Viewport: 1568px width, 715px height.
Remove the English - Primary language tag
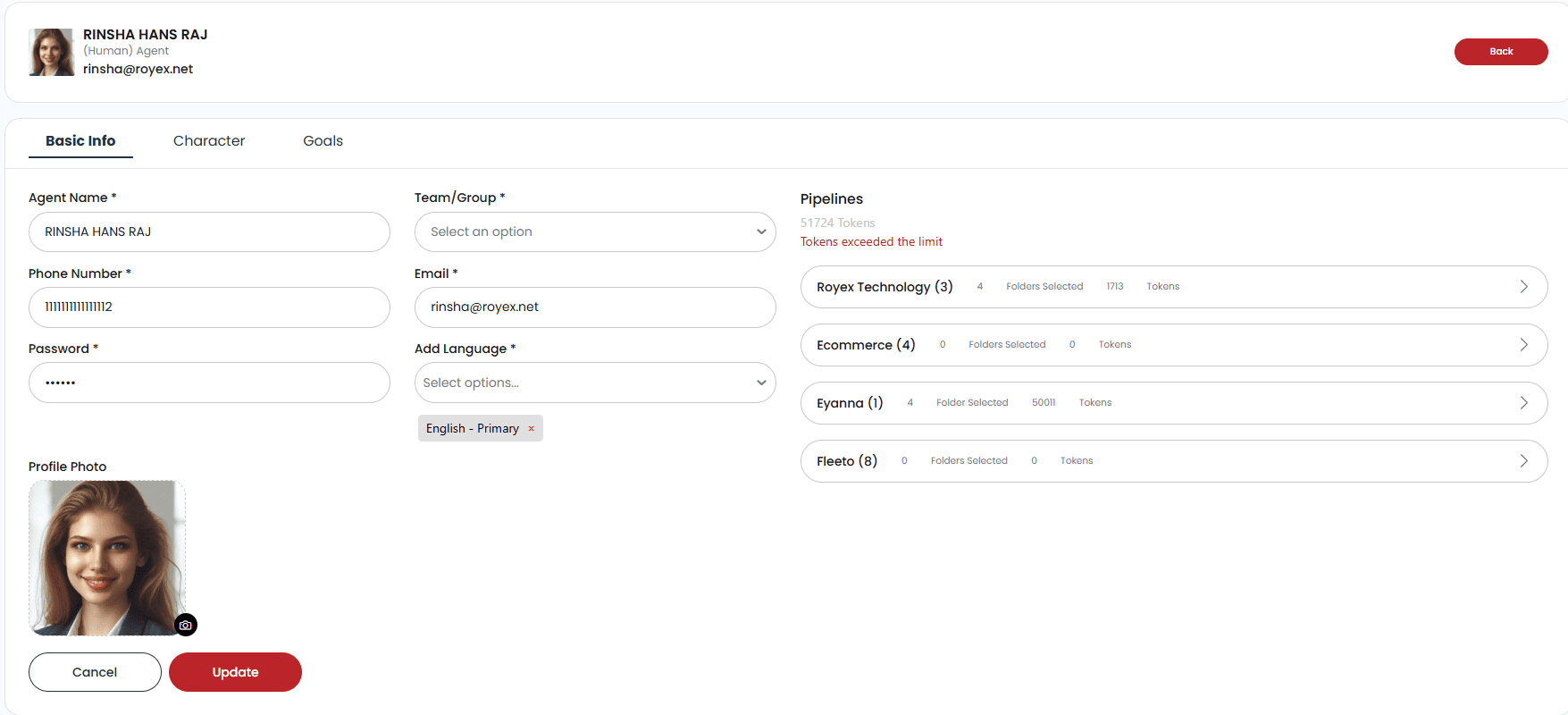pyautogui.click(x=531, y=429)
